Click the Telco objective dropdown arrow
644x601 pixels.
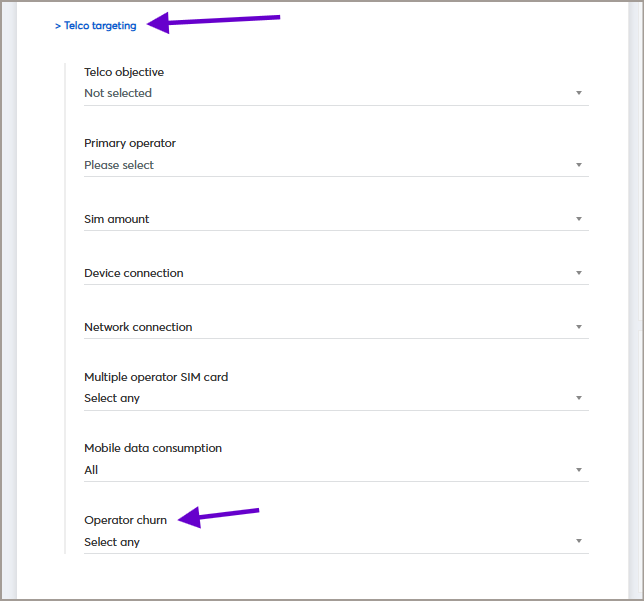578,93
